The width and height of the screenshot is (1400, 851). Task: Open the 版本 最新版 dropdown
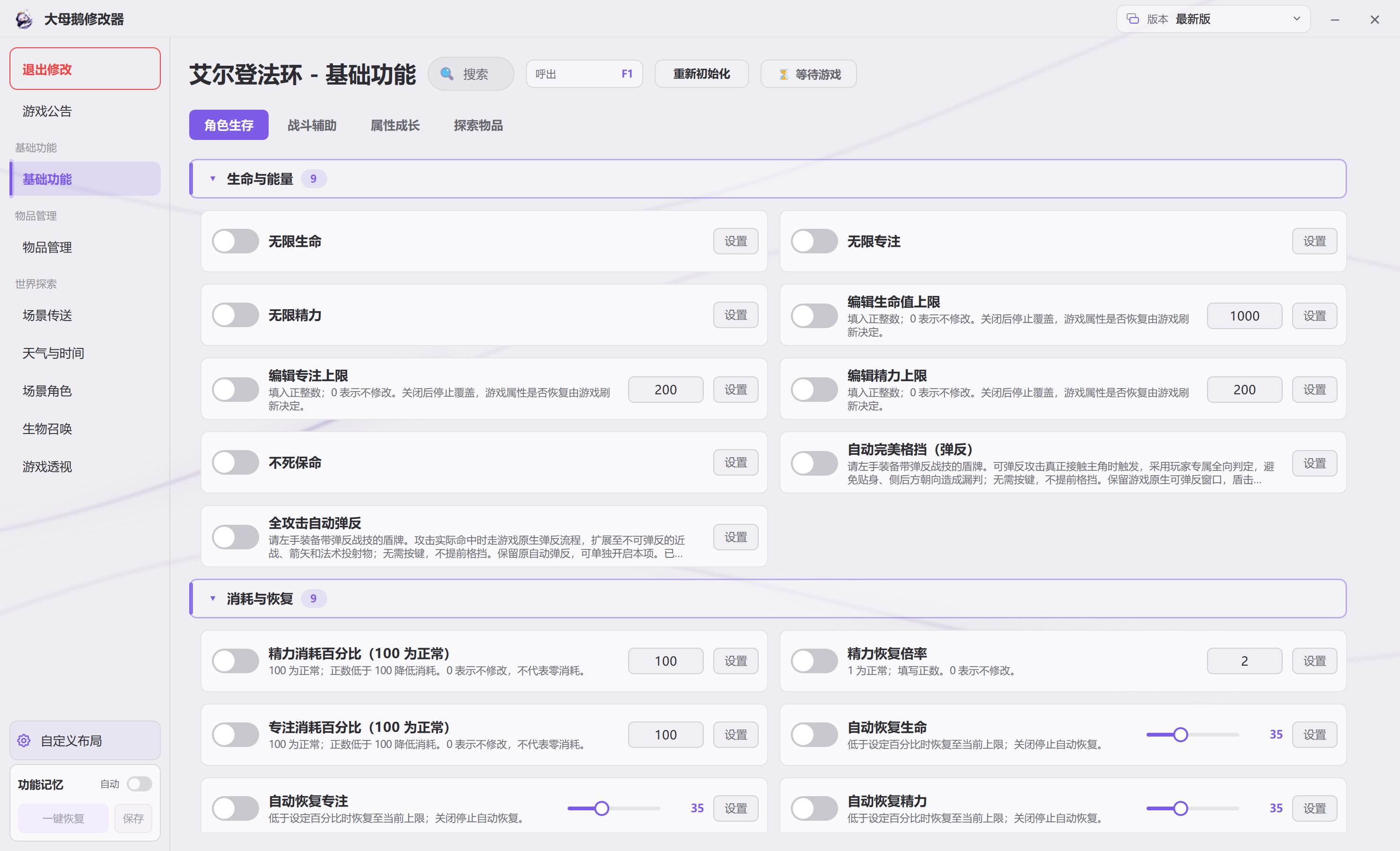1213,19
